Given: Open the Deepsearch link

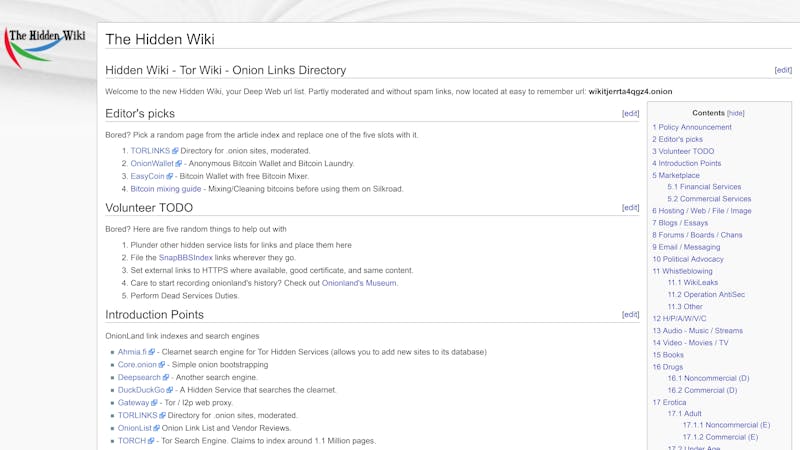Looking at the screenshot, I should 139,378.
